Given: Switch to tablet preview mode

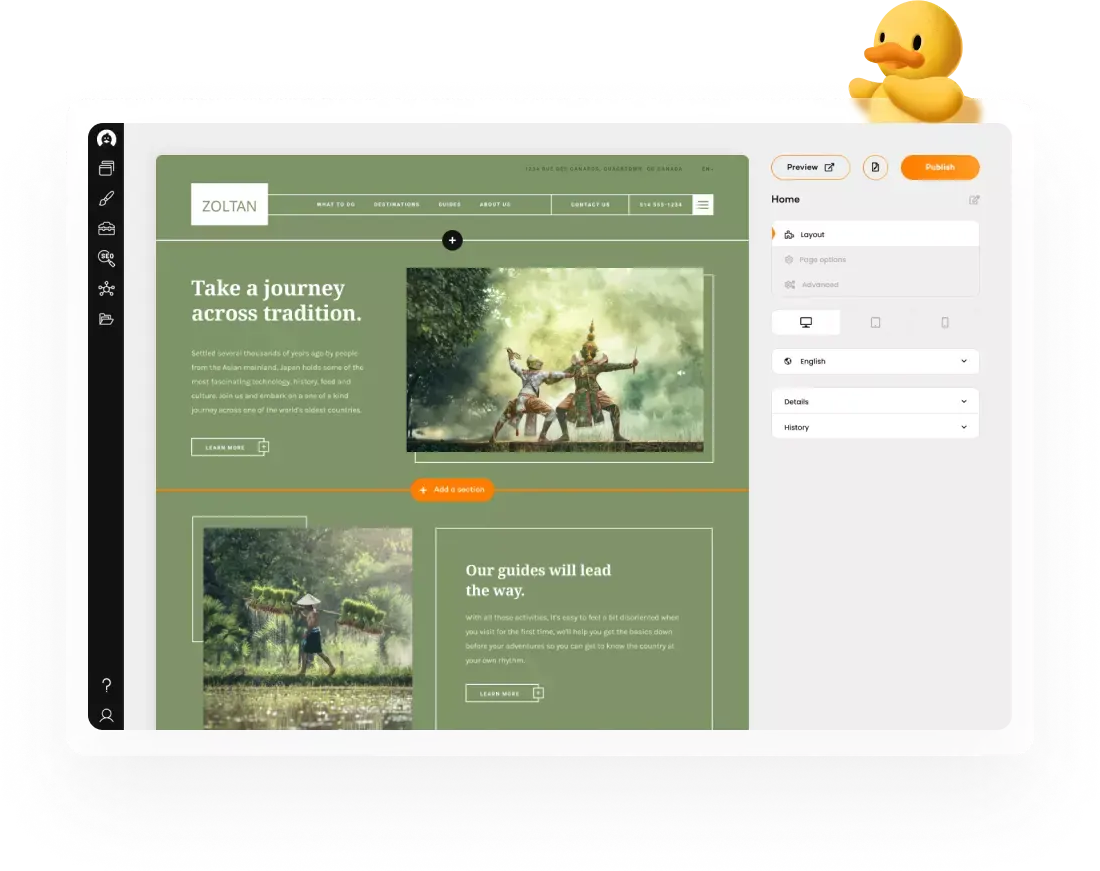Looking at the screenshot, I should pos(875,321).
